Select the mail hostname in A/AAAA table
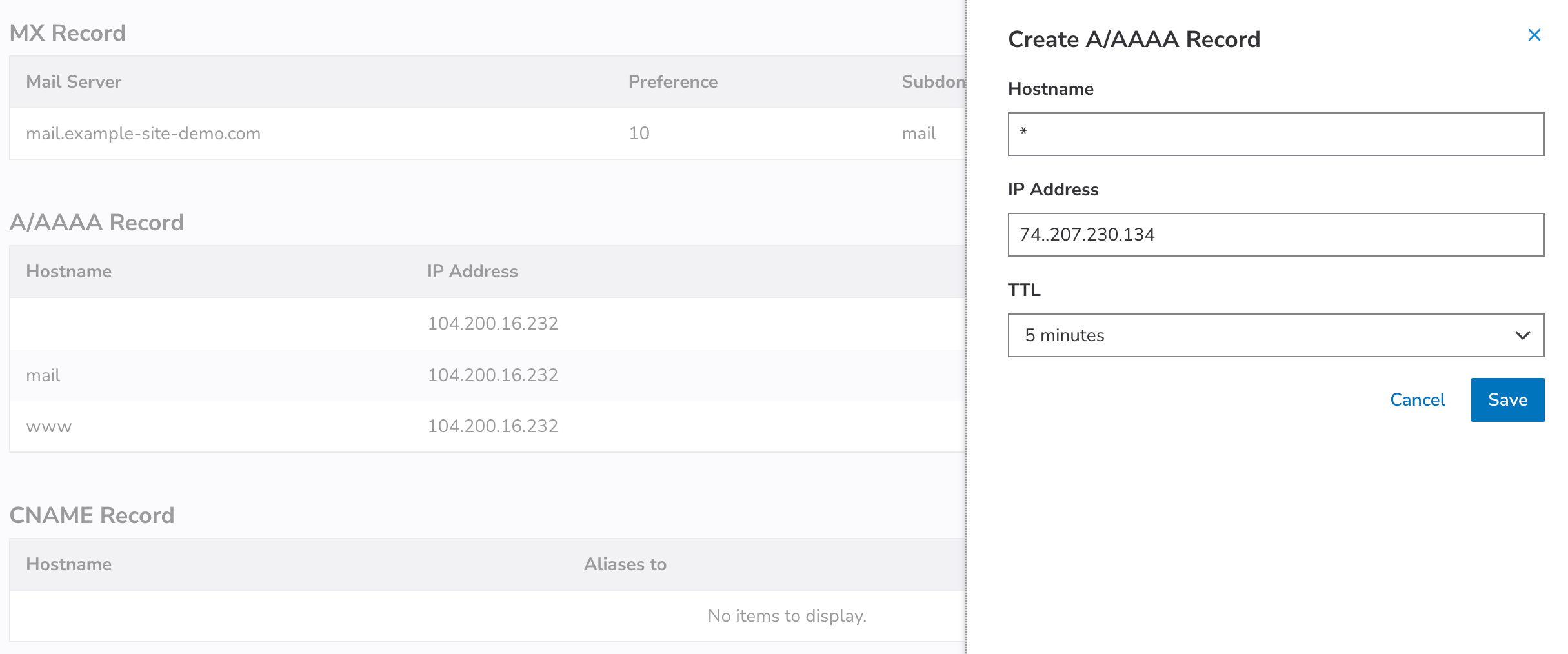This screenshot has height=654, width=1568. 43,375
